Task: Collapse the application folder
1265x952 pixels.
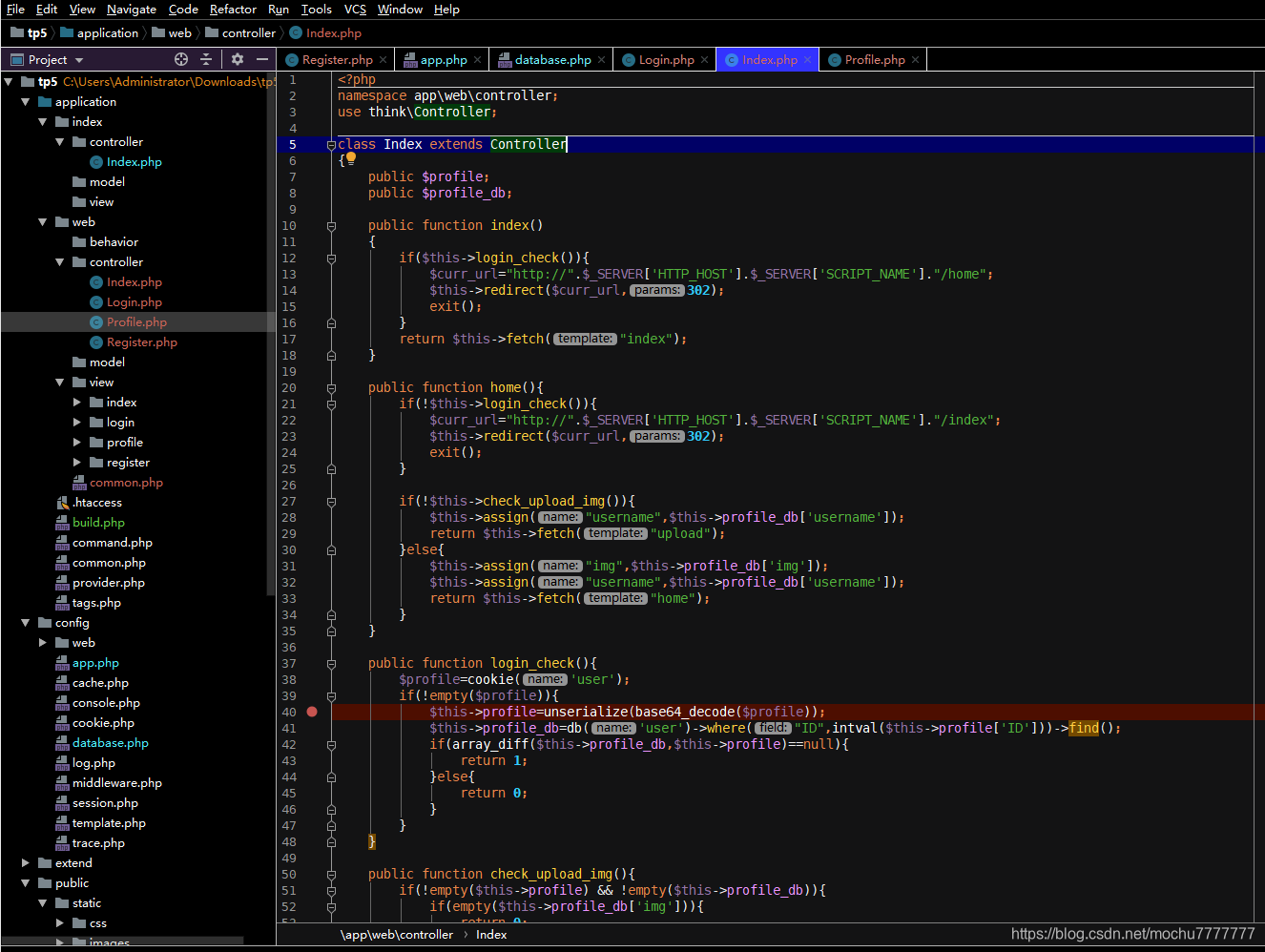Action: coord(26,102)
